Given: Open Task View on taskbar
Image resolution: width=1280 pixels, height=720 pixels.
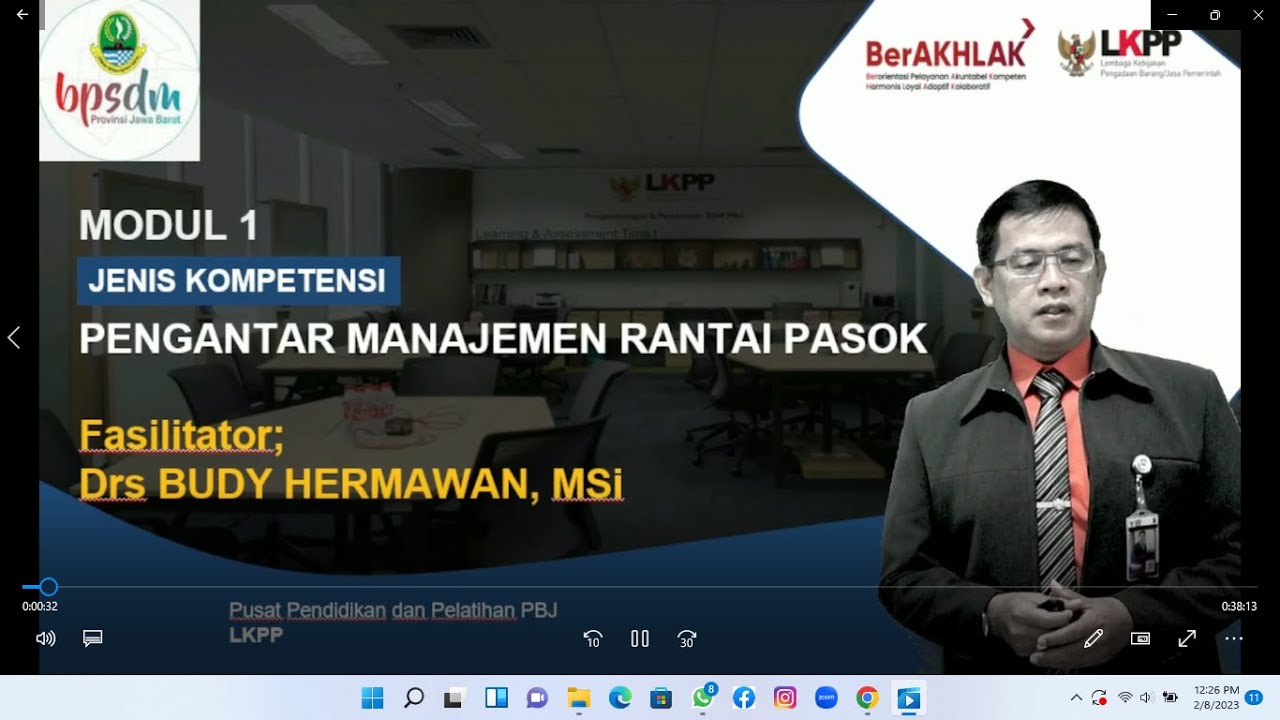Looking at the screenshot, I should (x=455, y=698).
